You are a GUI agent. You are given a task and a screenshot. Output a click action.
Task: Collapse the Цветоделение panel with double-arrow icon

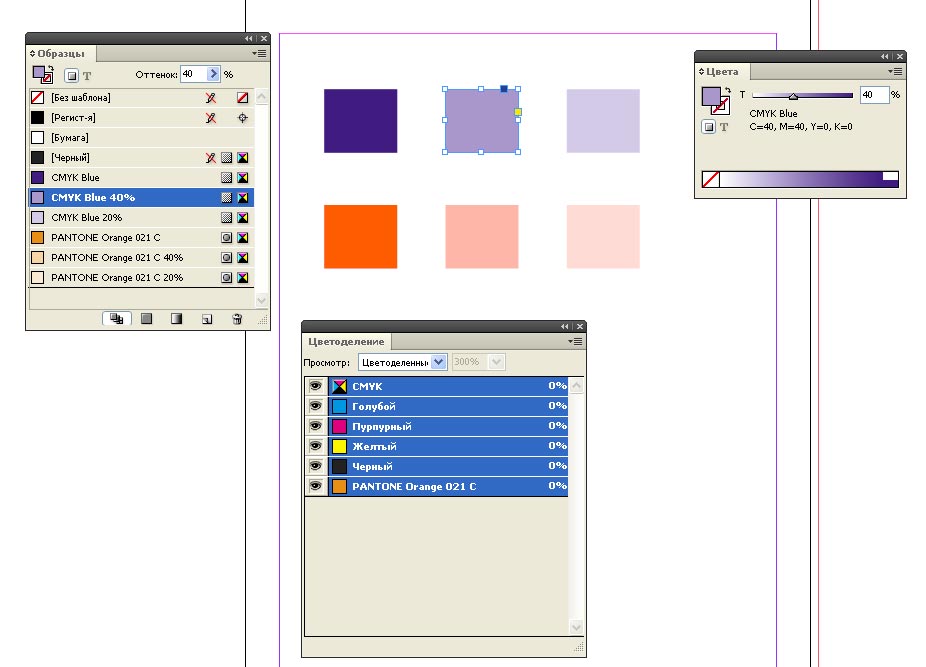coord(565,327)
